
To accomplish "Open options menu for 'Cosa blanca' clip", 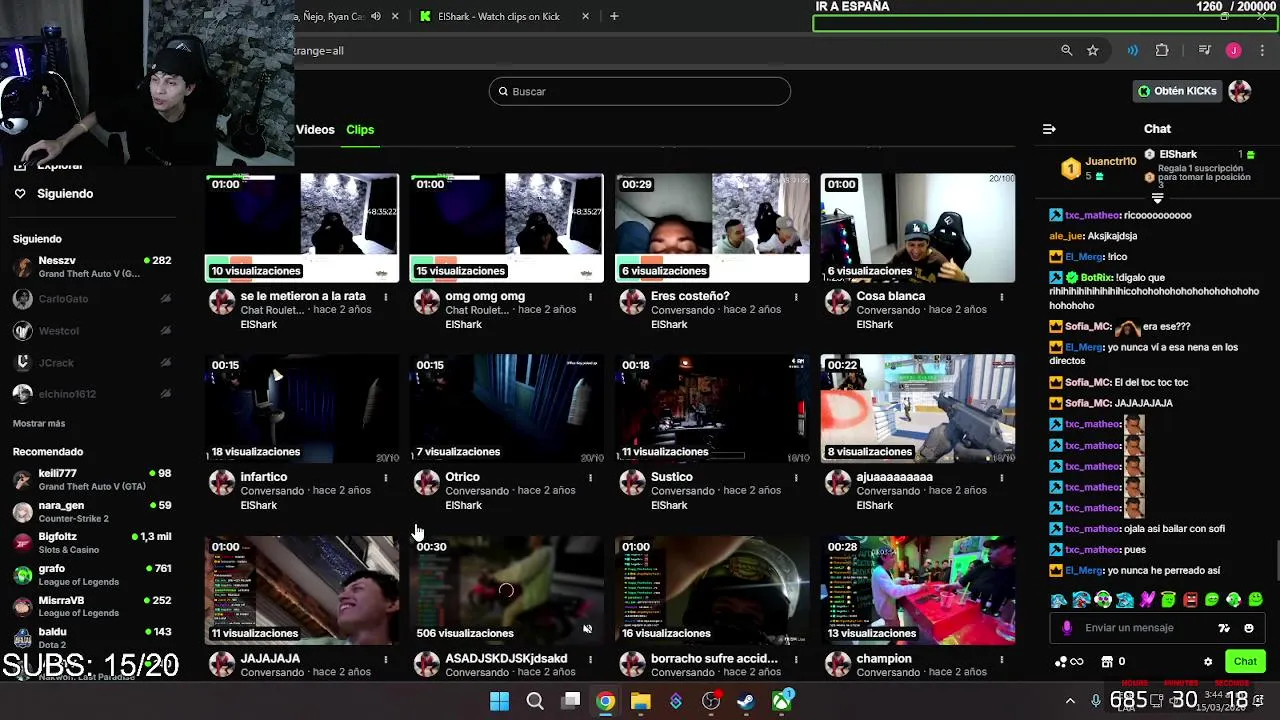I will pyautogui.click(x=1001, y=297).
